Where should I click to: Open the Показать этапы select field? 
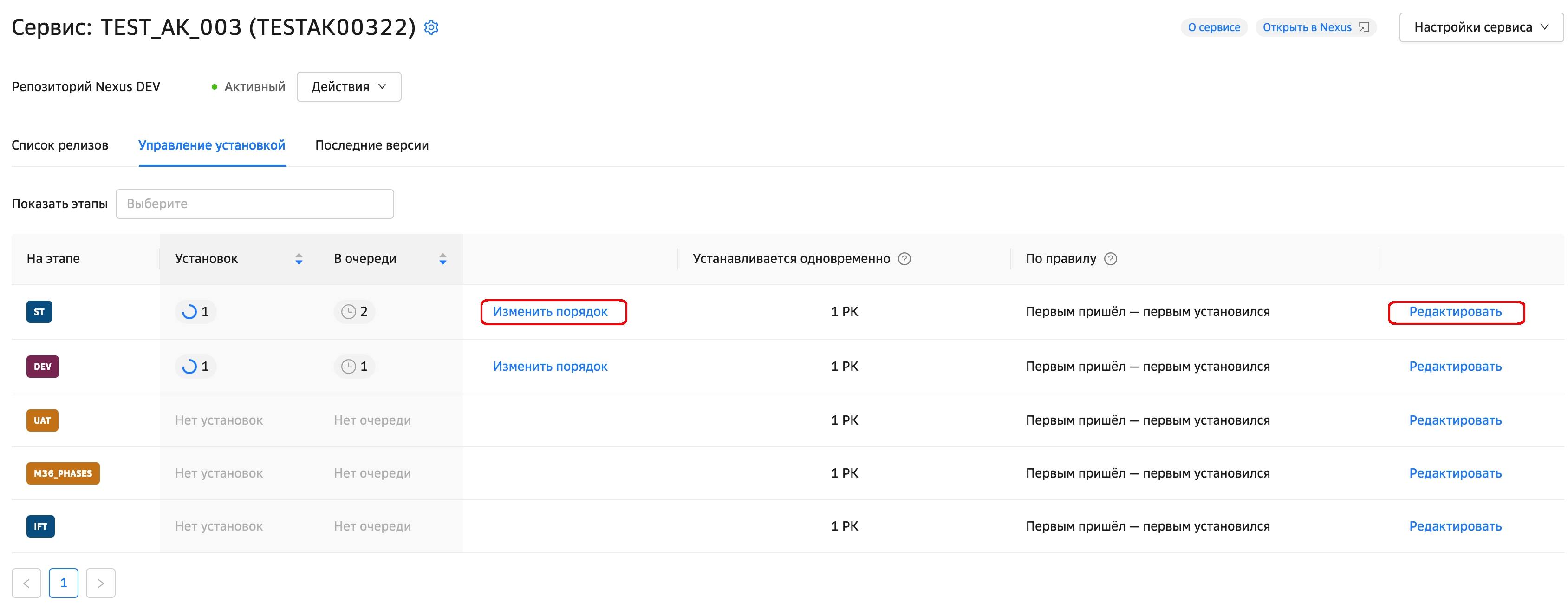point(254,204)
